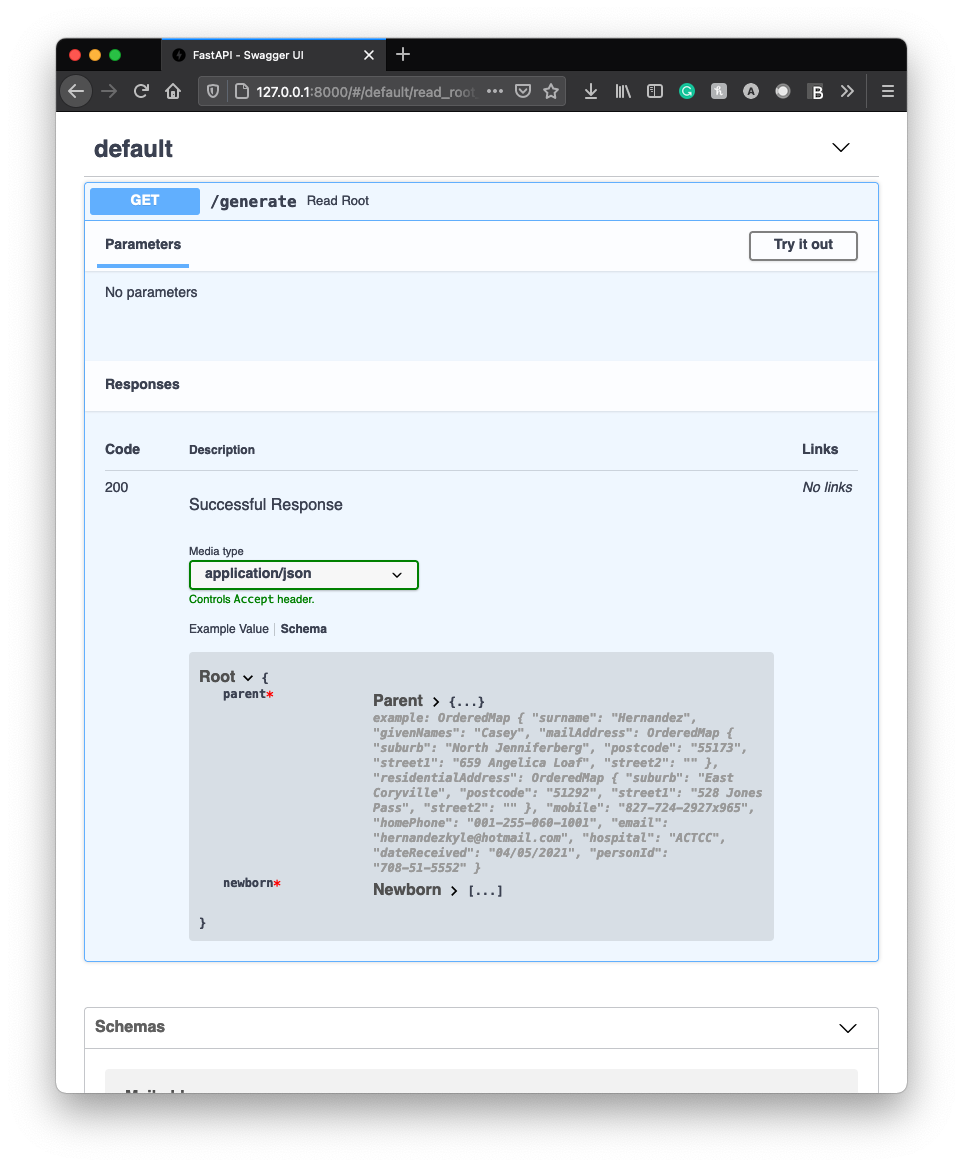Show more toolbar items overflow chevrons
The image size is (963, 1167).
tap(847, 92)
